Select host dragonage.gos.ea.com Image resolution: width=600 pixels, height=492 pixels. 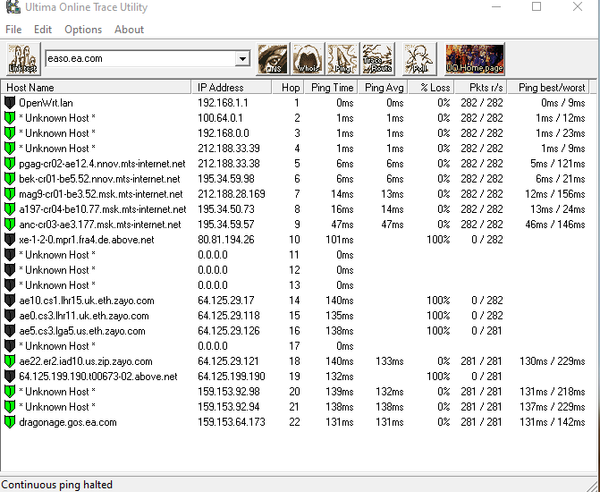click(x=68, y=422)
